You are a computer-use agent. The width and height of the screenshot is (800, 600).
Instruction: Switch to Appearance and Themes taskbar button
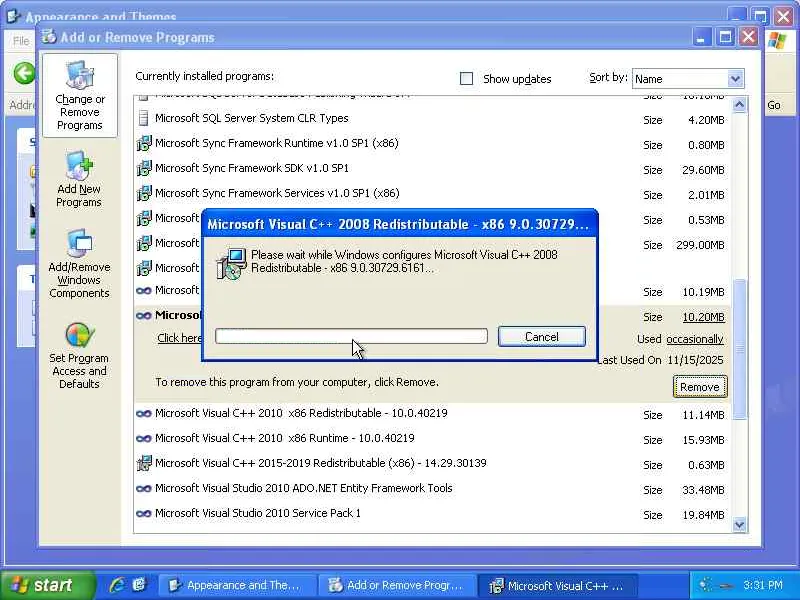pos(236,585)
